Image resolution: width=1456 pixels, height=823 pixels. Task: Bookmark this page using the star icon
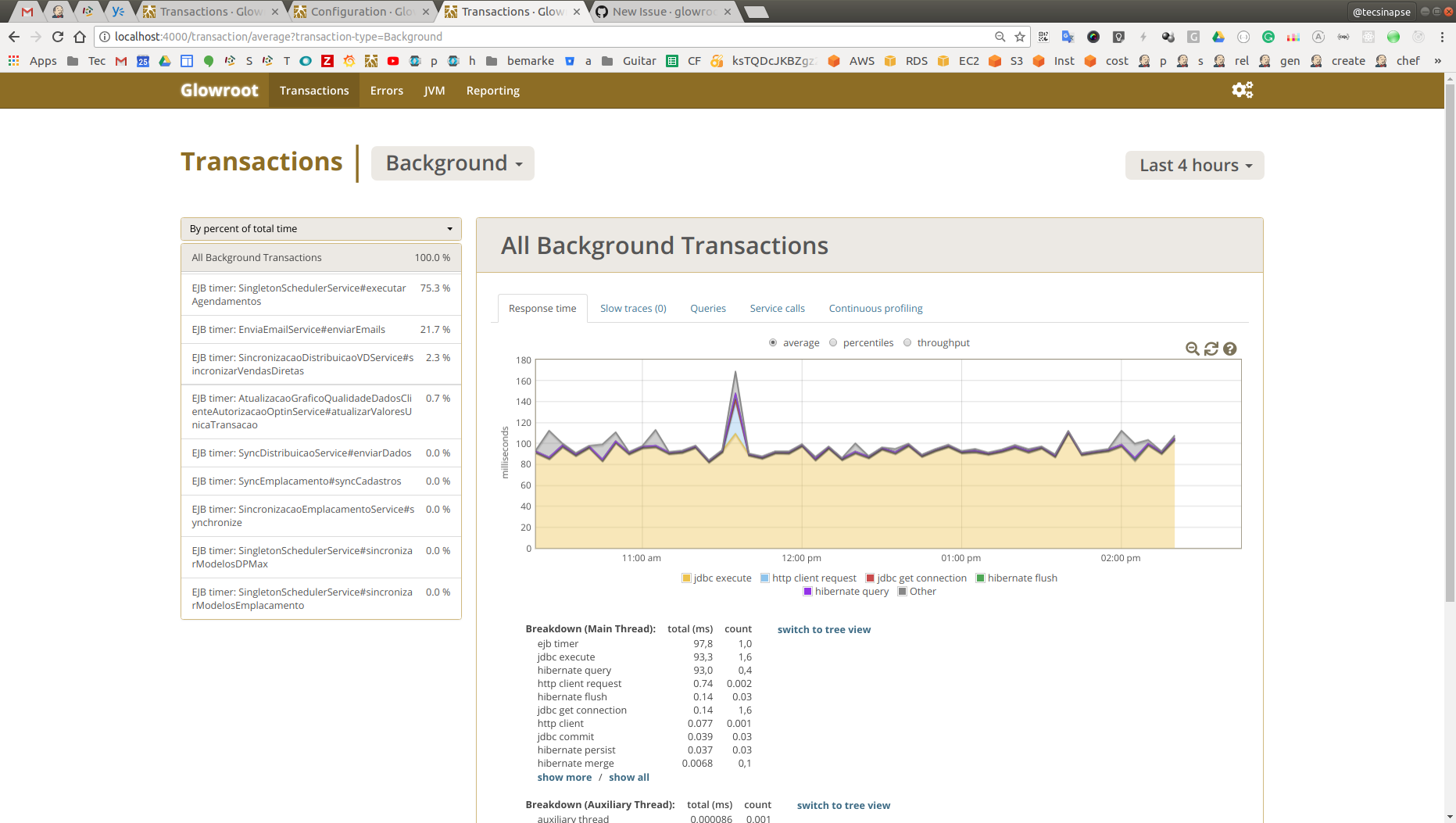(1018, 36)
